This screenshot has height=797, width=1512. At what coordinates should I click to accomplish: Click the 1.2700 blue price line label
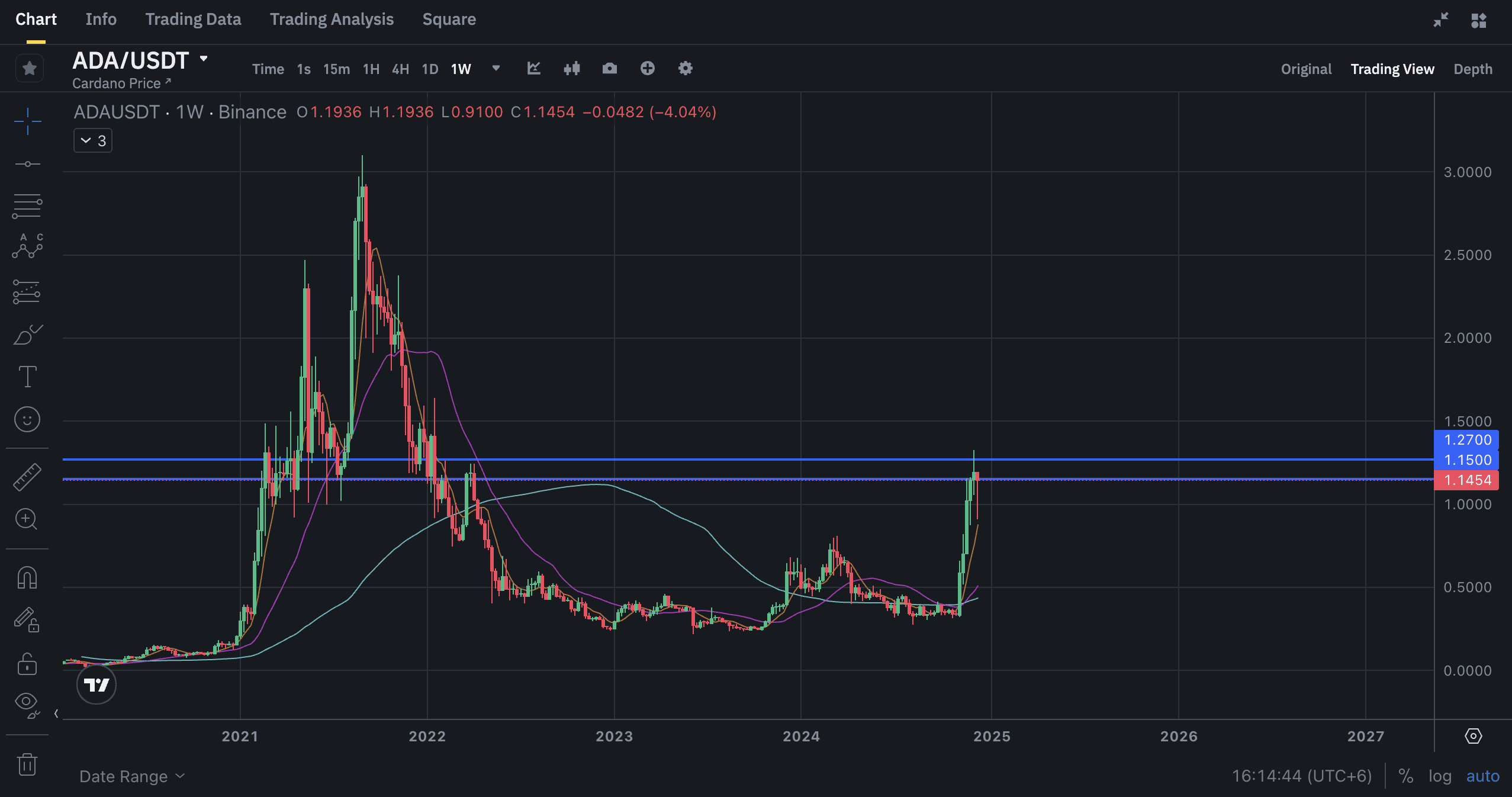tap(1466, 440)
